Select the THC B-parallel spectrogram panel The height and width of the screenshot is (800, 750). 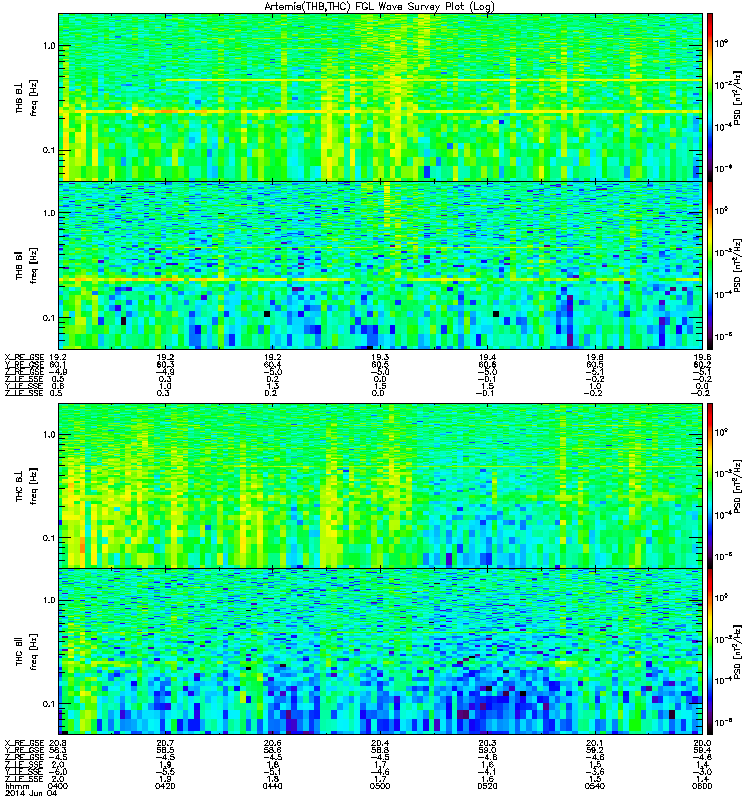point(380,652)
